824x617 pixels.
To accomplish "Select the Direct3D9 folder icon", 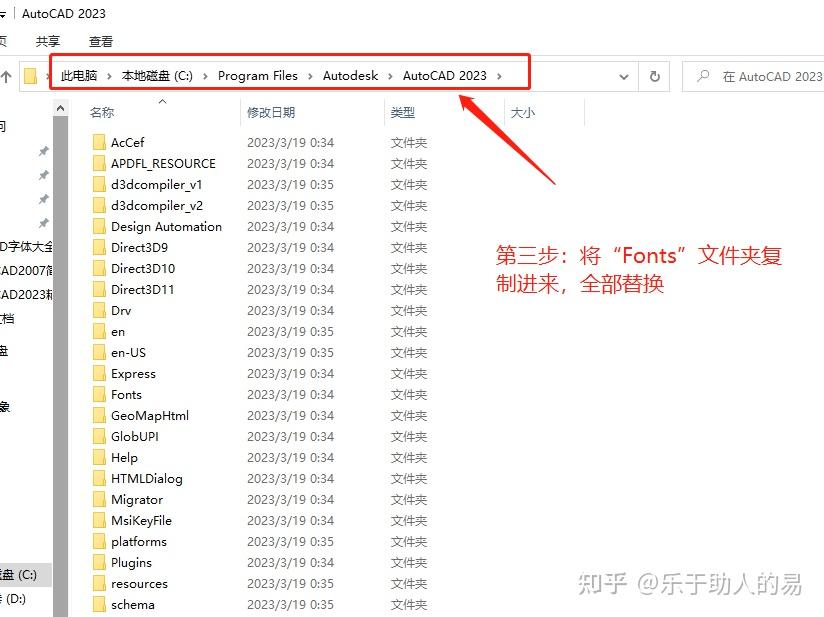I will [x=99, y=248].
